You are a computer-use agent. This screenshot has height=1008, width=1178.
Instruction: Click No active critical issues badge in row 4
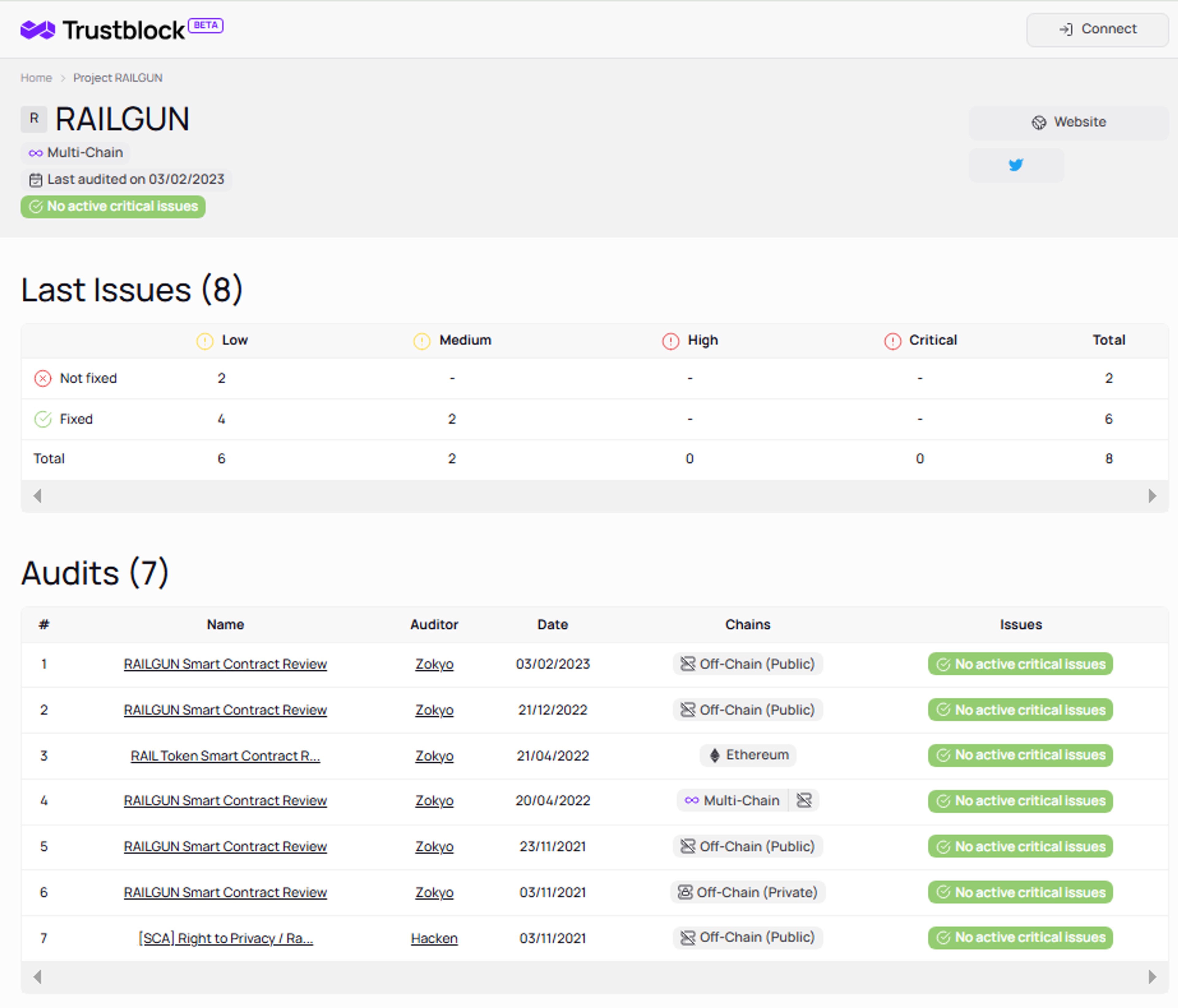[1021, 801]
